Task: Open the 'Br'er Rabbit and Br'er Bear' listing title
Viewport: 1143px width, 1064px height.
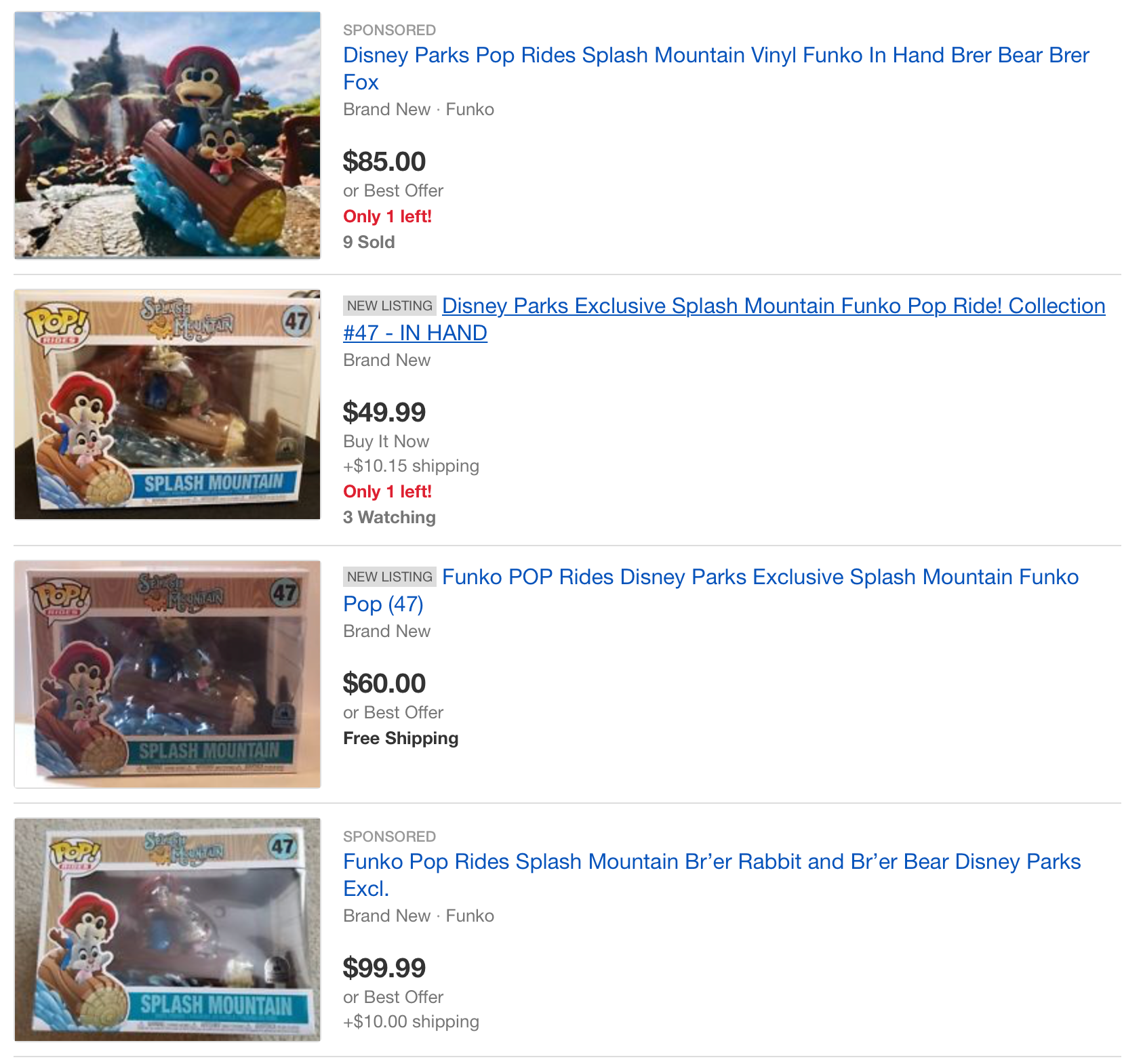Action: [x=711, y=862]
